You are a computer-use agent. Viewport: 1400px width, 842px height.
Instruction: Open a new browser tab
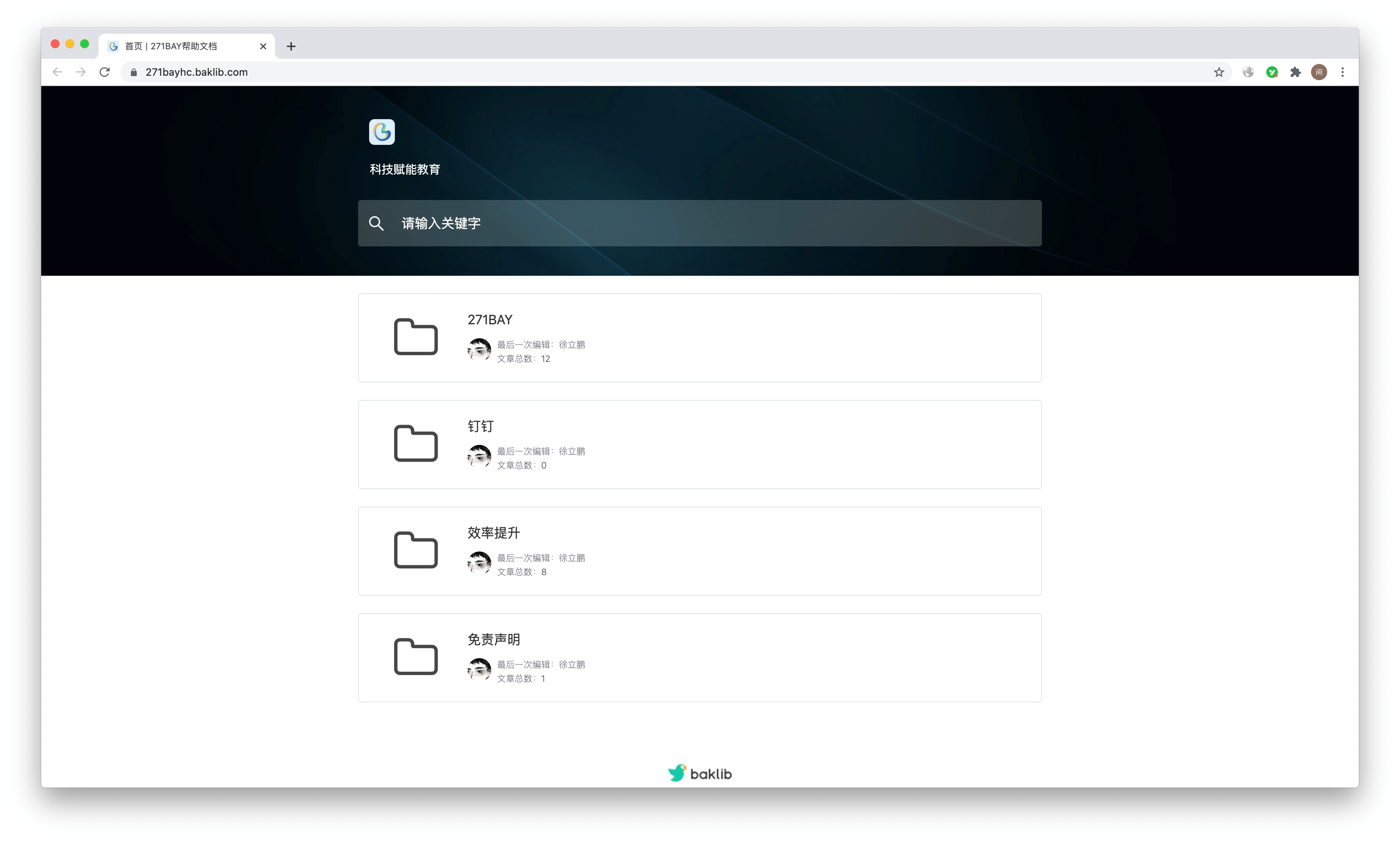click(x=291, y=46)
